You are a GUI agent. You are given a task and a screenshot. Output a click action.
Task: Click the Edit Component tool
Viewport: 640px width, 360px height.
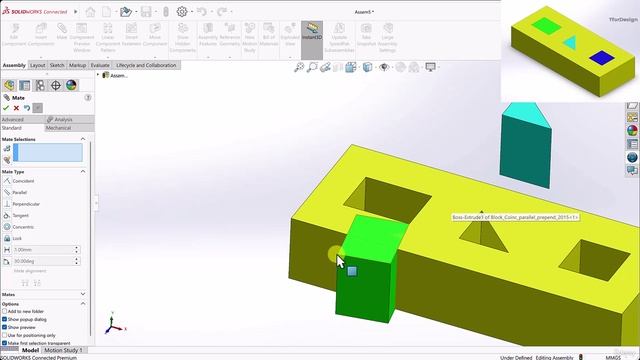click(15, 34)
